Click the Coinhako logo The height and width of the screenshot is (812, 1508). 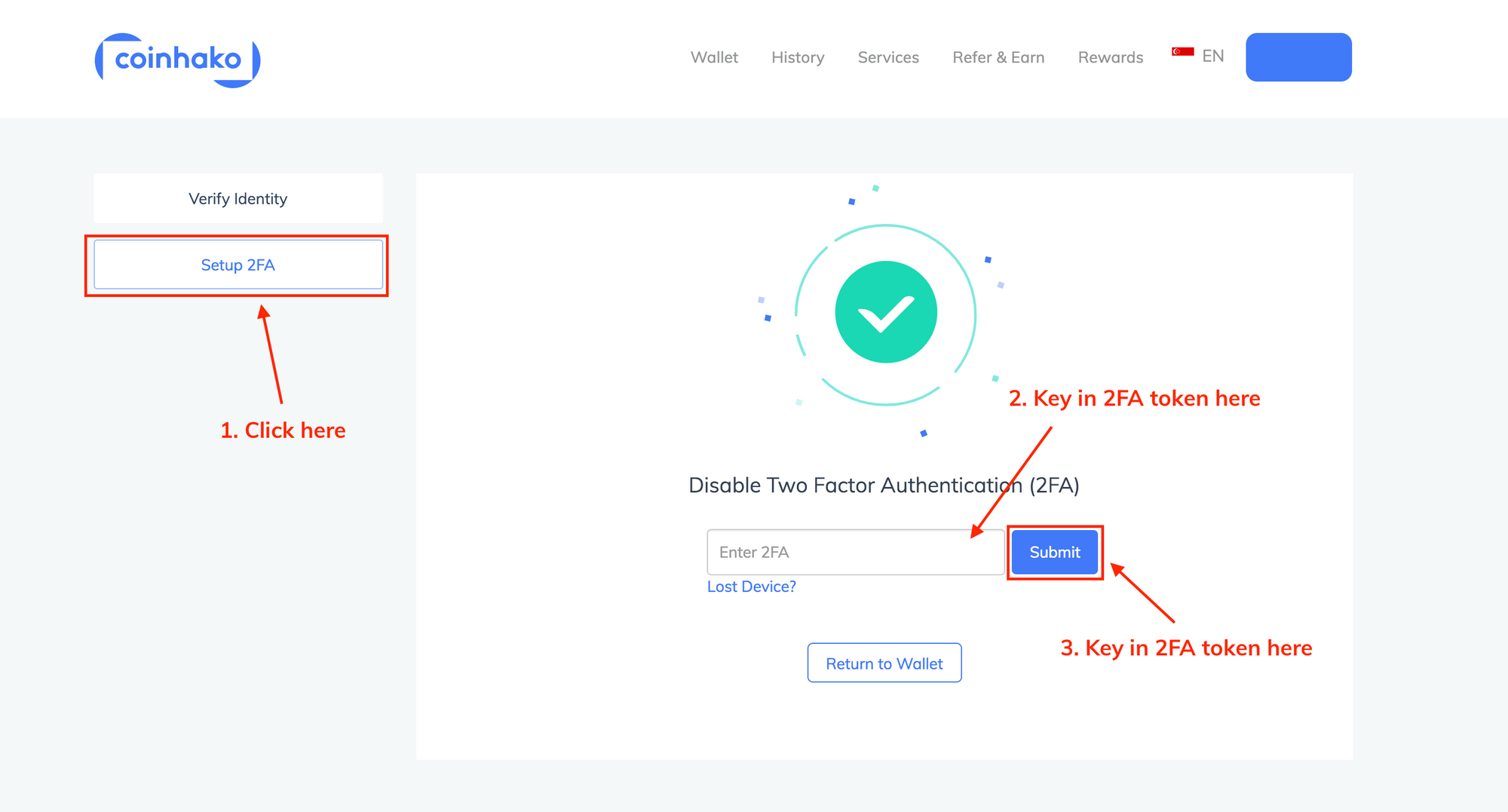click(x=177, y=60)
